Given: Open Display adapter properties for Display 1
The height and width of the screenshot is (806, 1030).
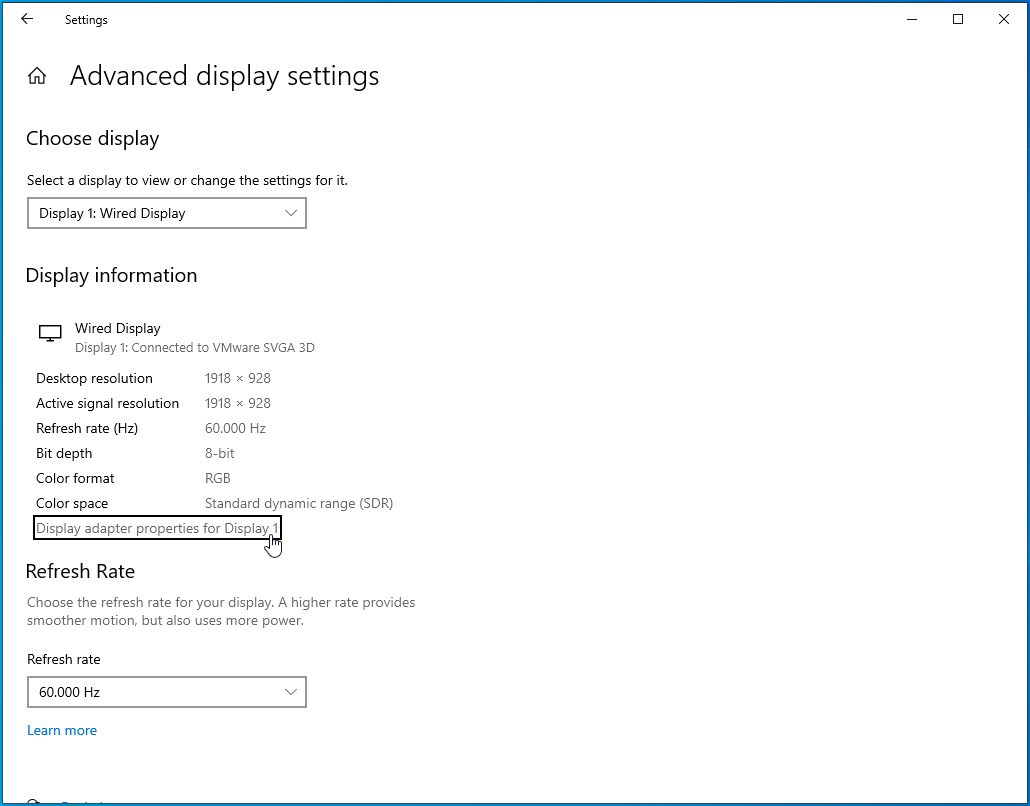Looking at the screenshot, I should tap(157, 528).
